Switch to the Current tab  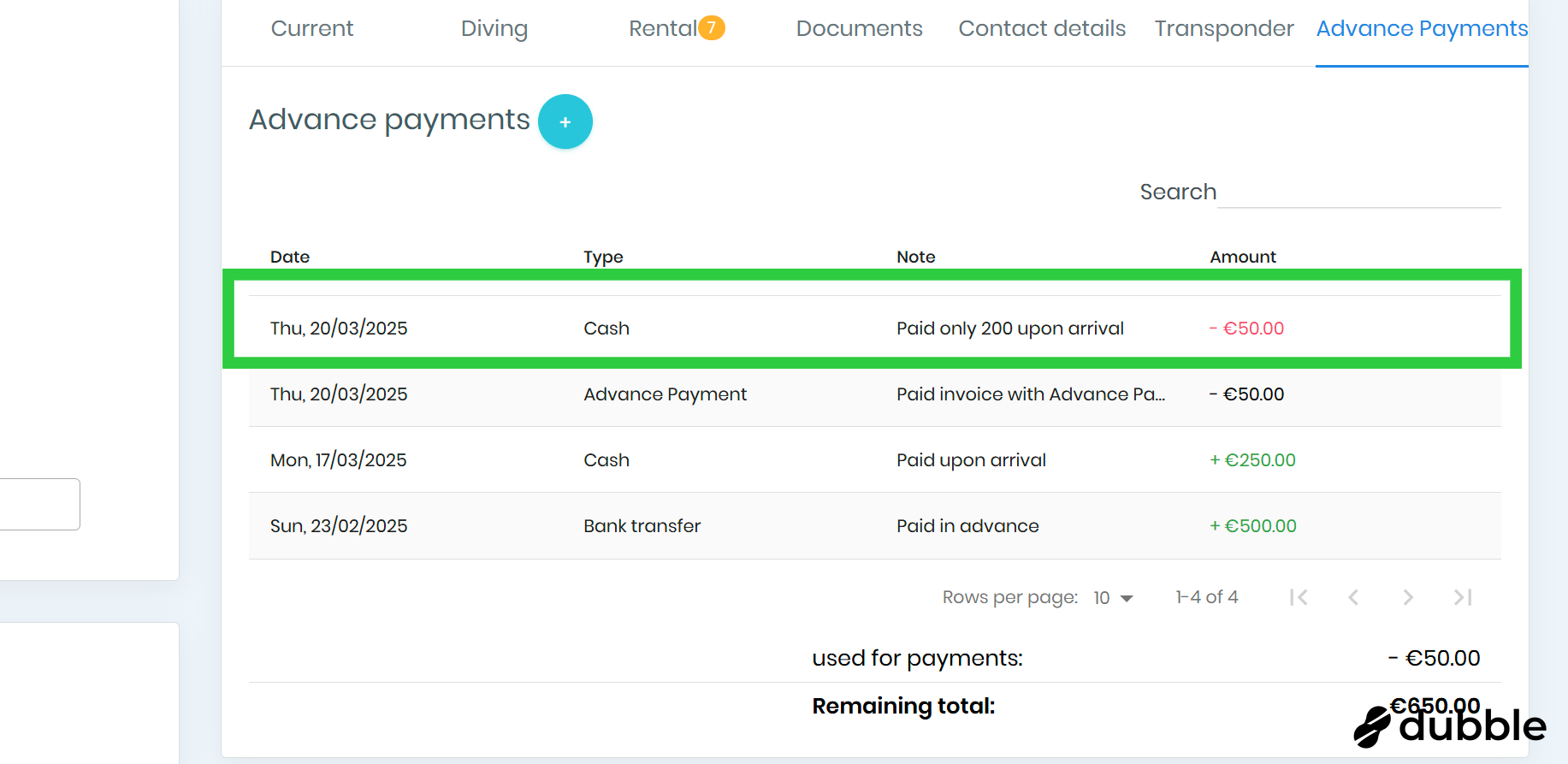(x=311, y=29)
